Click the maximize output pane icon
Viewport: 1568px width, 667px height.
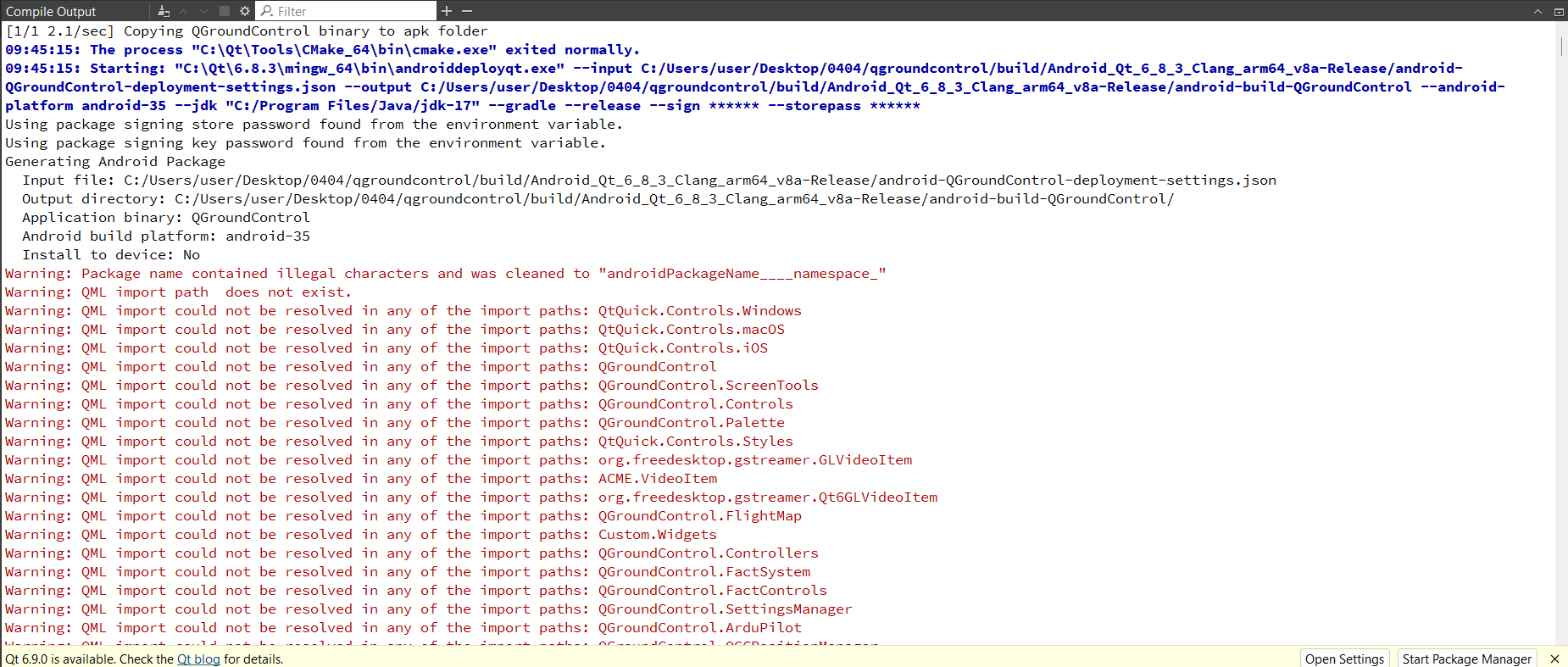1559,11
